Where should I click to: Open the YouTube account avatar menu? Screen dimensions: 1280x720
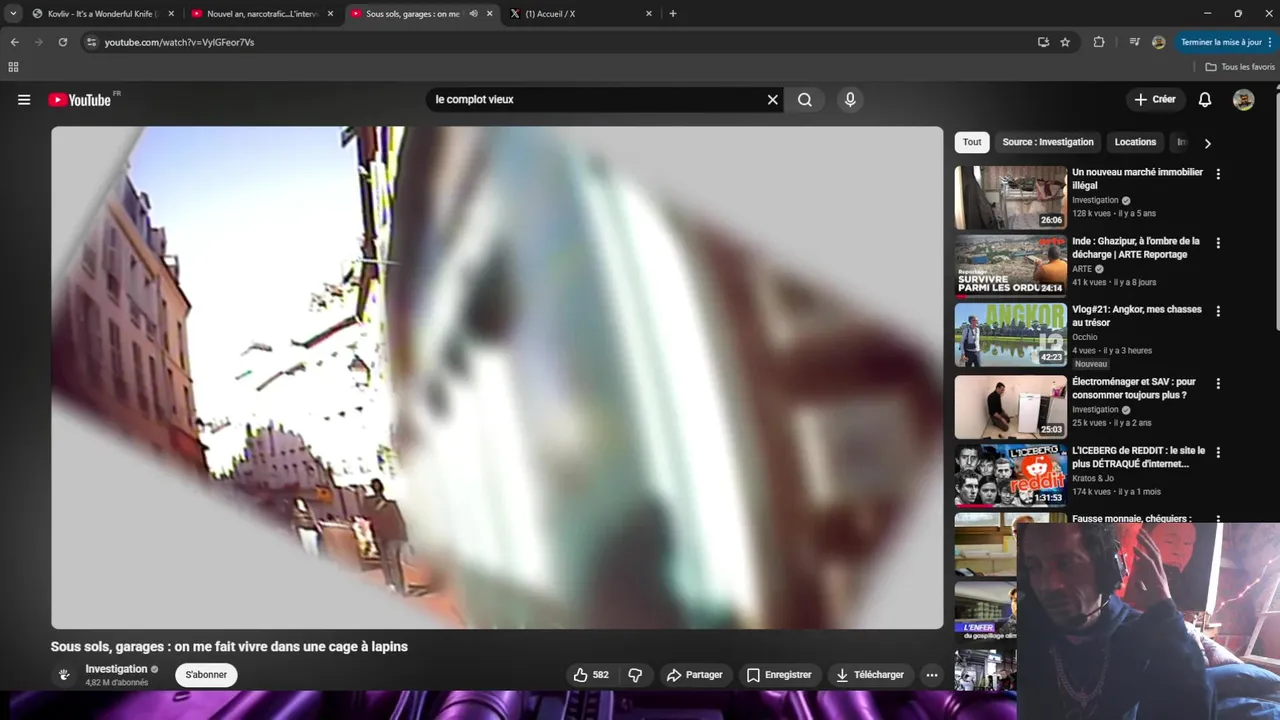click(1243, 100)
